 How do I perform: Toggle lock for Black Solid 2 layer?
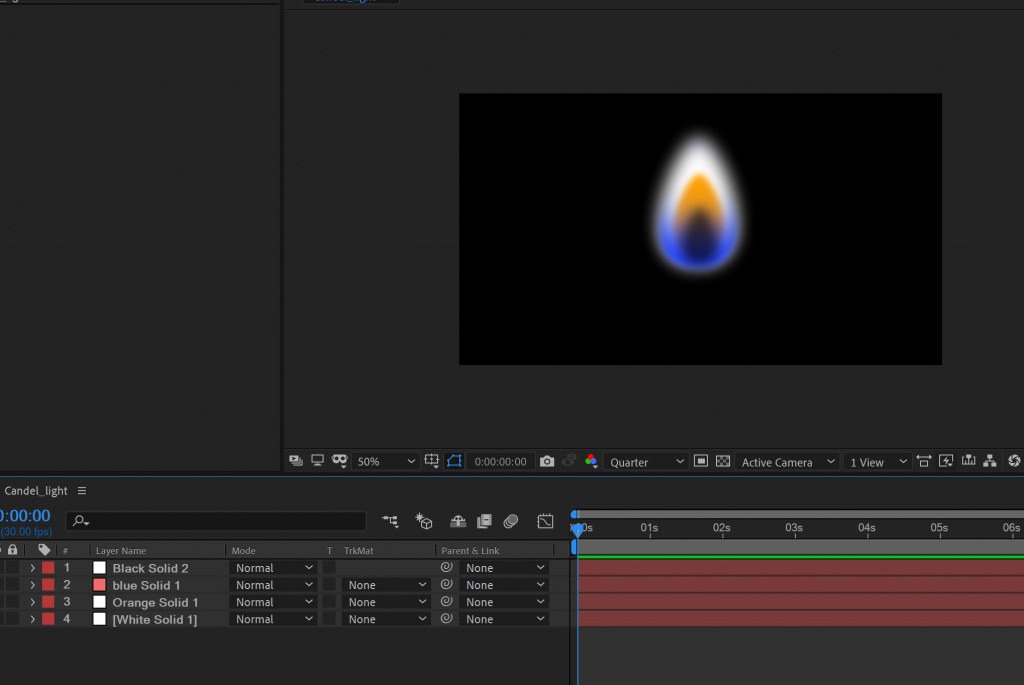[x=12, y=567]
